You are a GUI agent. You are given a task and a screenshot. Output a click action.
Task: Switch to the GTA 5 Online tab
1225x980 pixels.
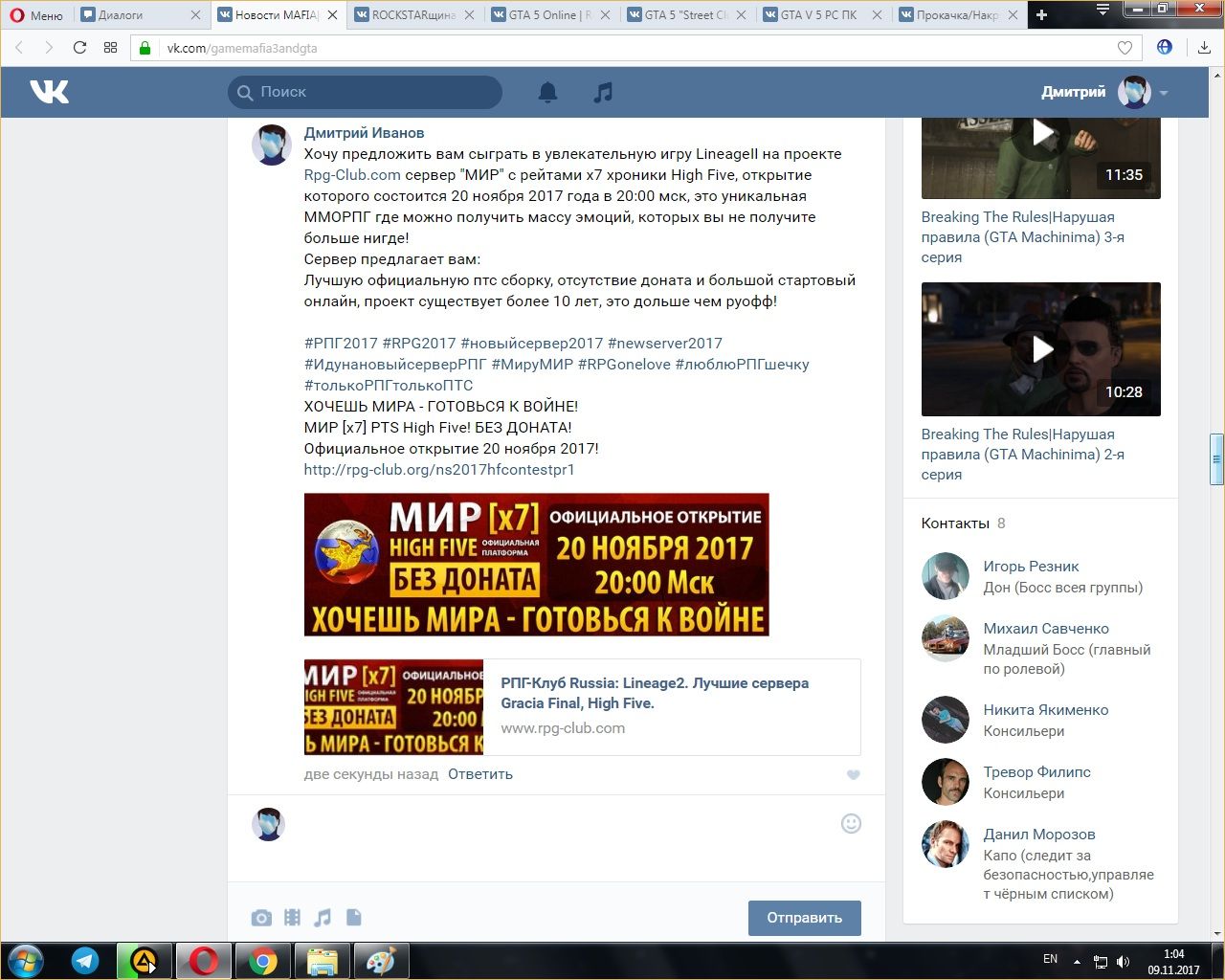tap(550, 15)
